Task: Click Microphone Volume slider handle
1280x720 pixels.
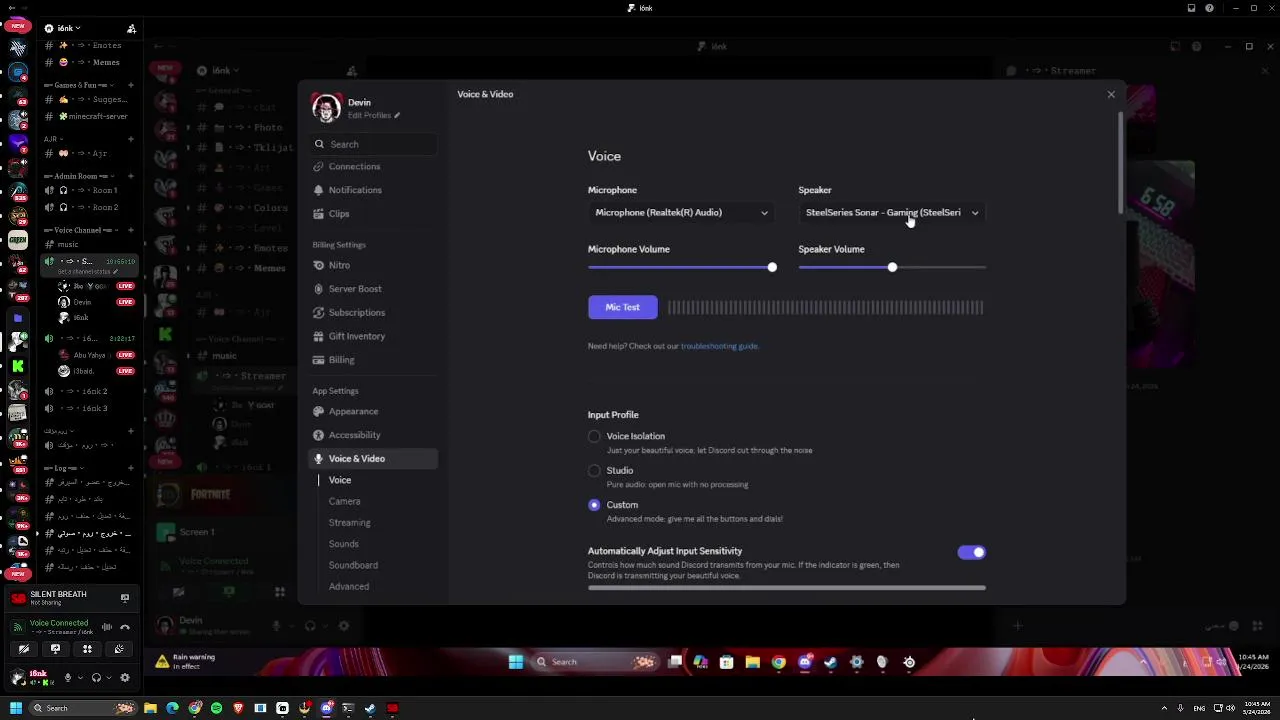Action: point(772,267)
